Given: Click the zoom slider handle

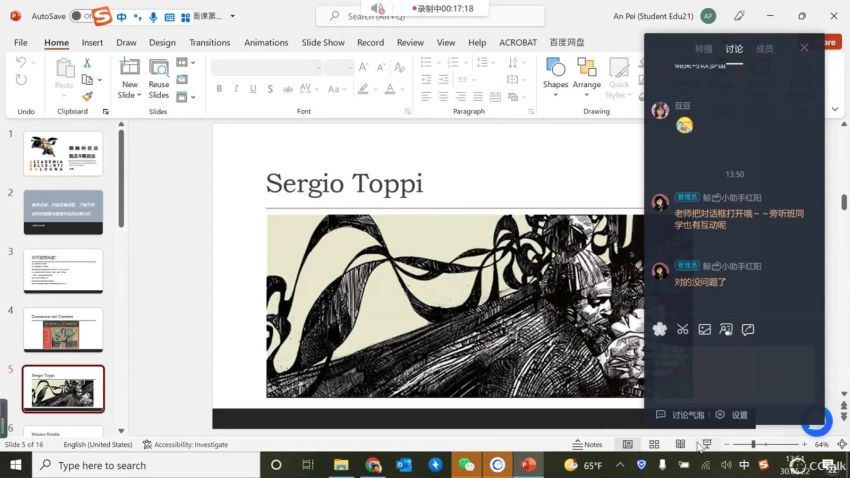Looking at the screenshot, I should pos(753,444).
